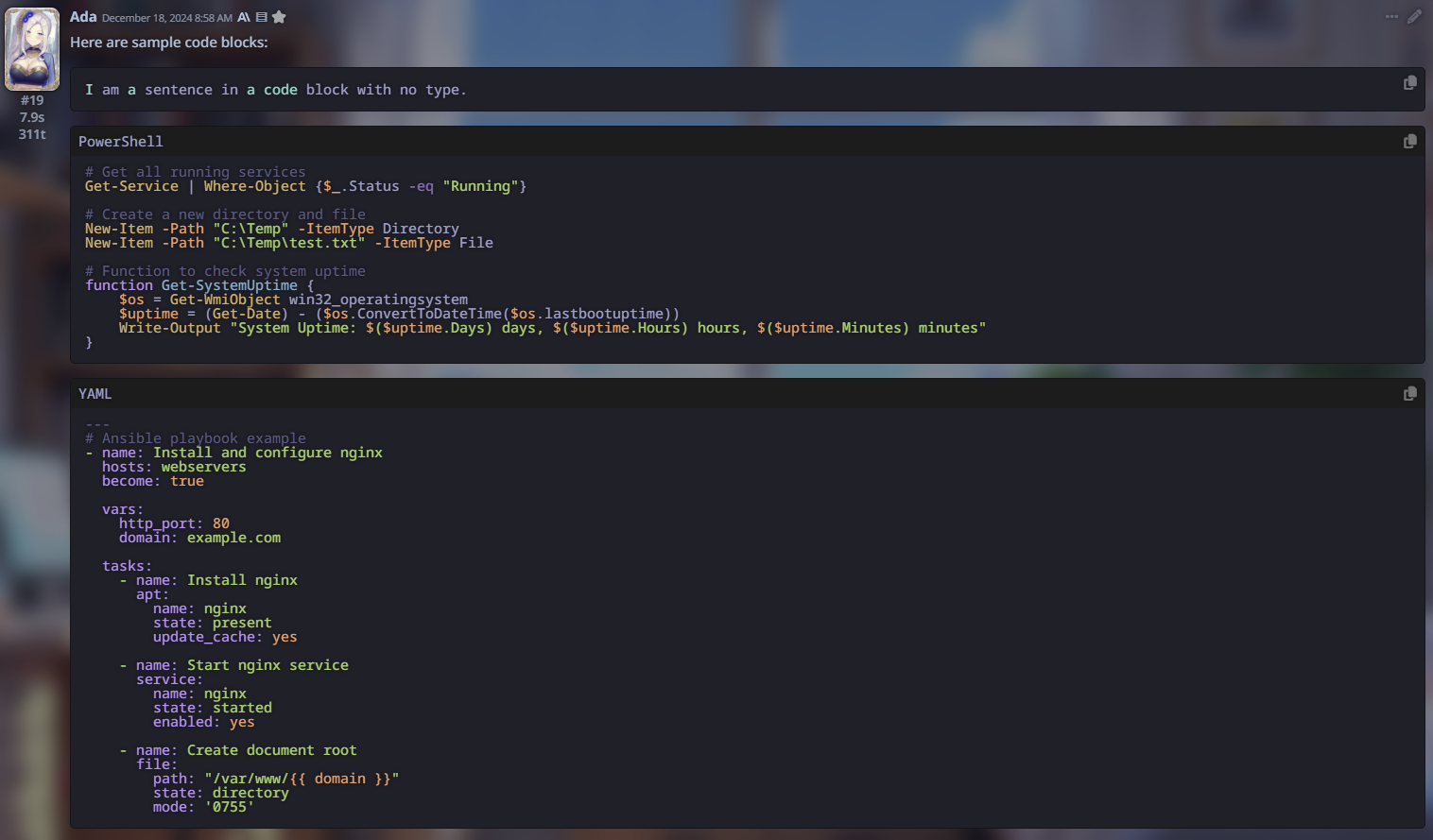Viewport: 1433px width, 840px height.
Task: Click the 'http_port: 80' line
Action: point(174,523)
